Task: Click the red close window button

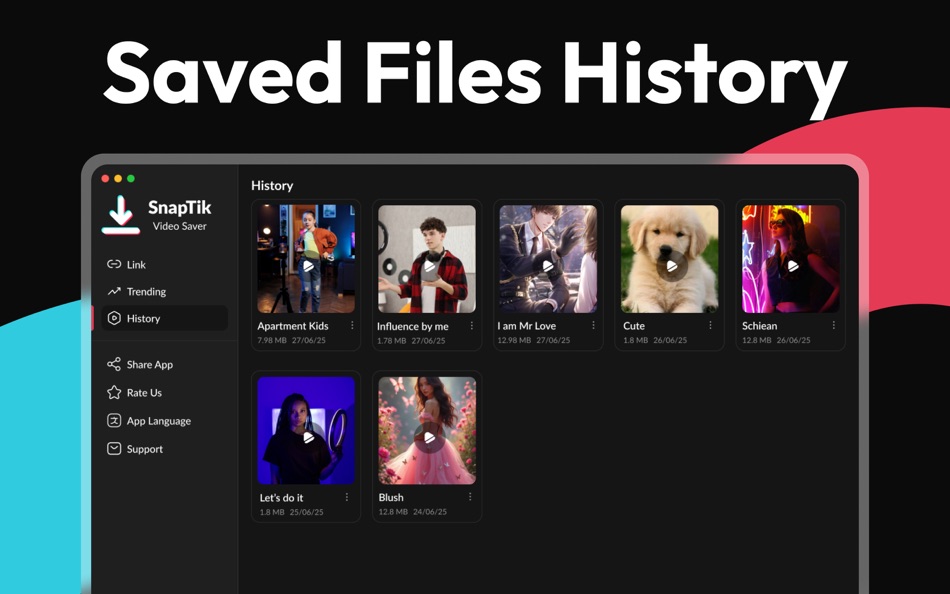Action: click(105, 178)
